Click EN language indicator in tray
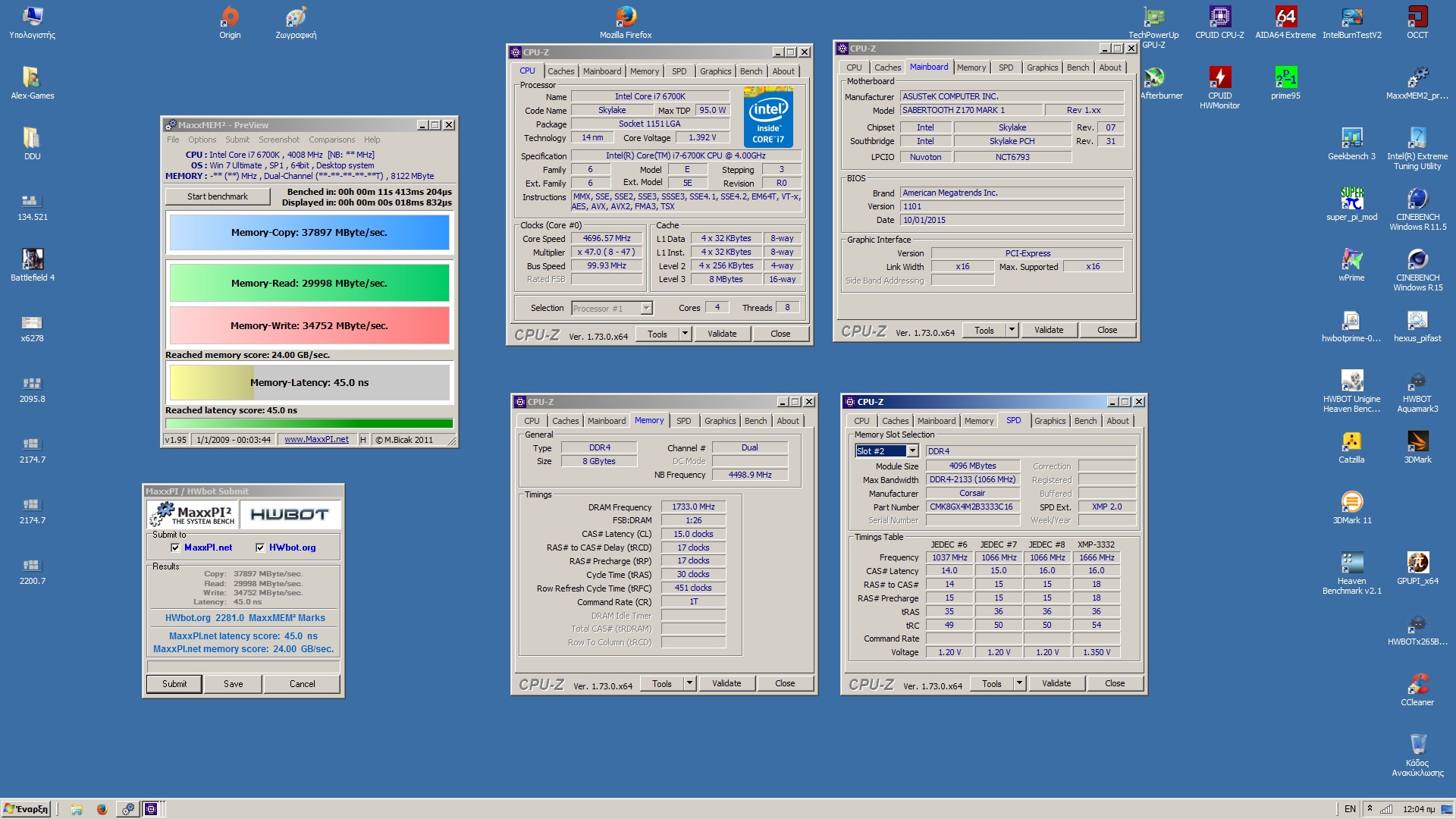Image resolution: width=1456 pixels, height=819 pixels. 1350,809
